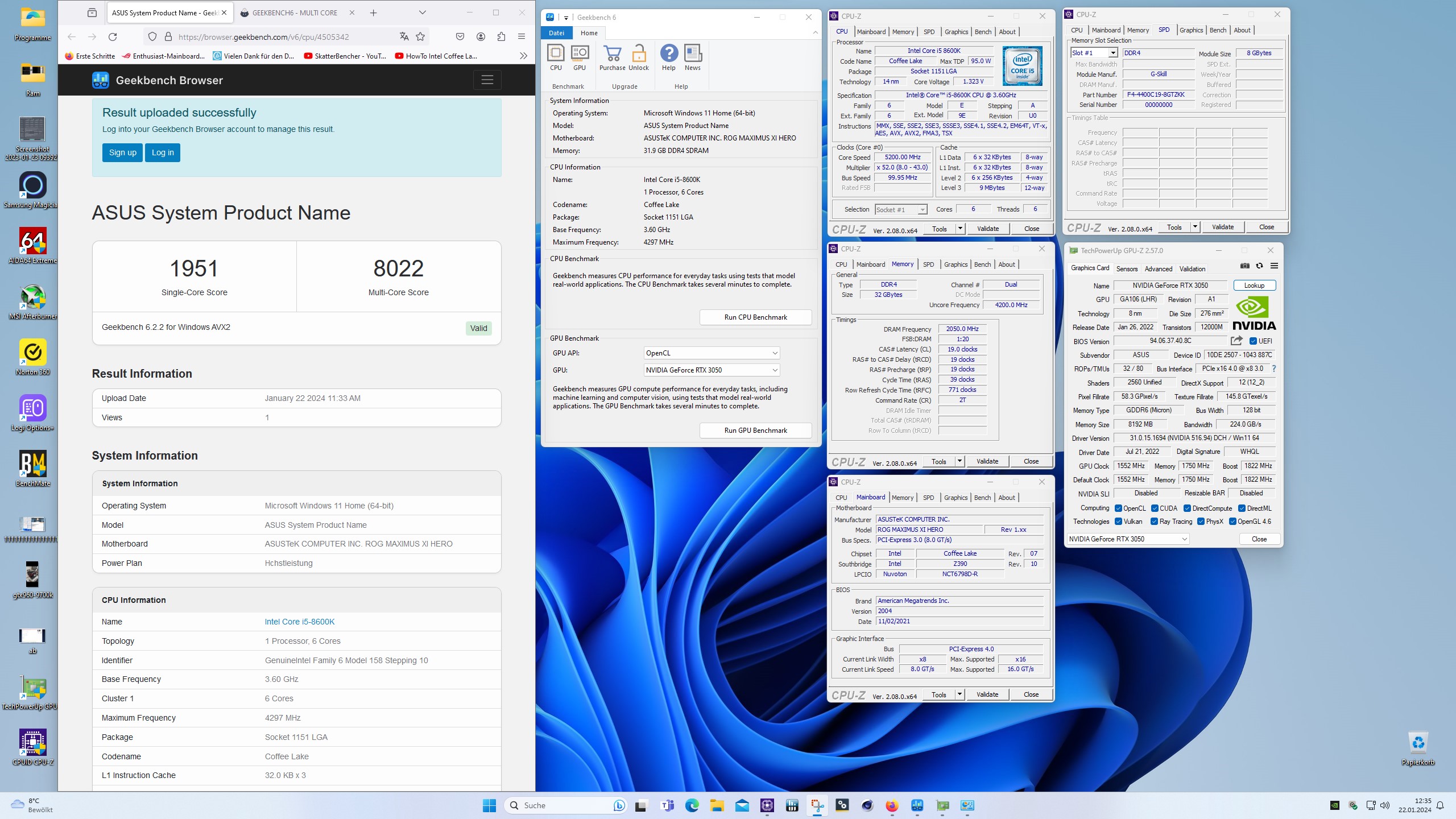
Task: Open Slot #1 dropdown in CPU-Z SPD
Action: click(1094, 53)
